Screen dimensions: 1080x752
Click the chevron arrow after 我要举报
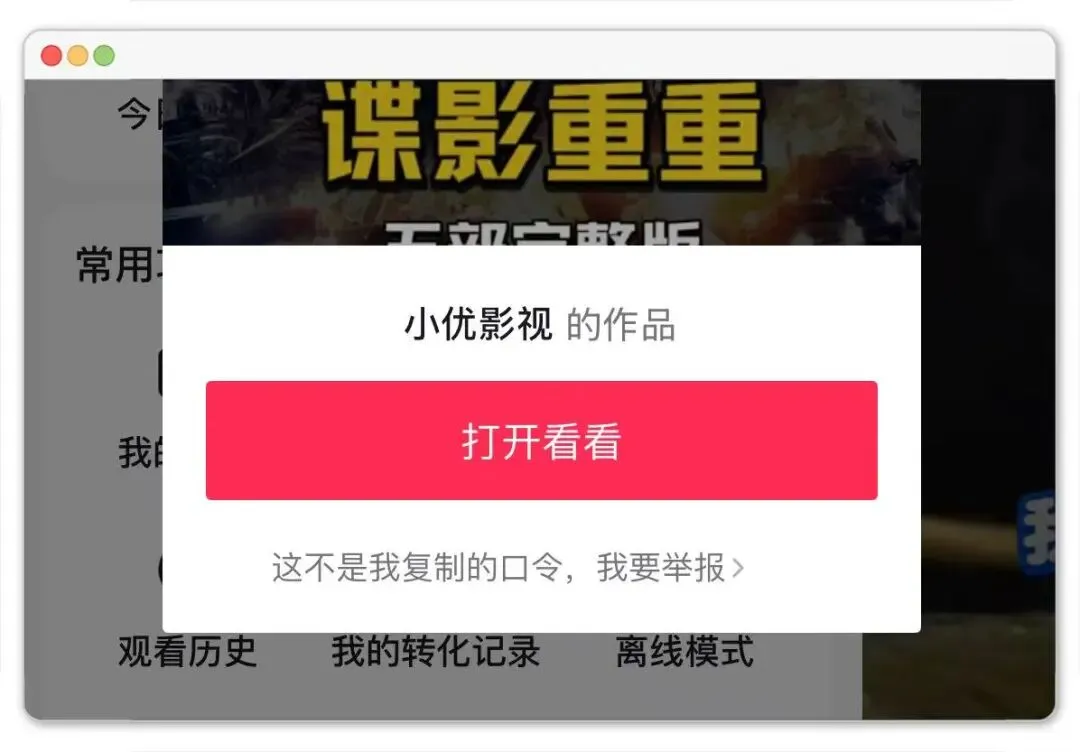pos(738,568)
